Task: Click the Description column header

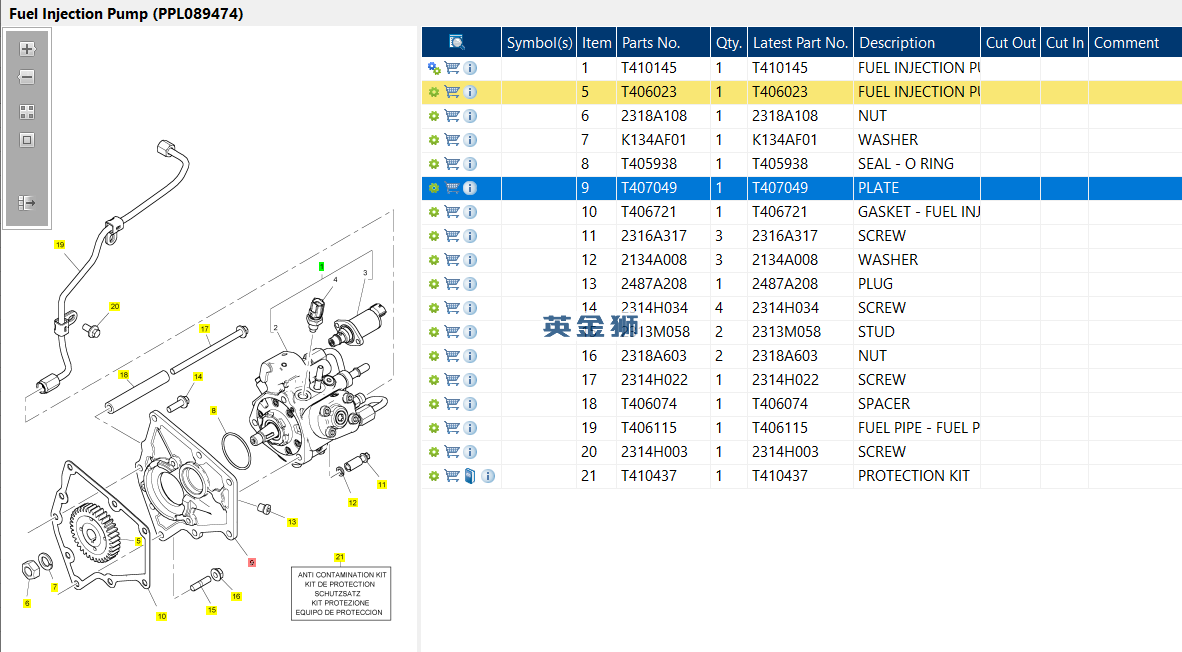Action: click(917, 42)
